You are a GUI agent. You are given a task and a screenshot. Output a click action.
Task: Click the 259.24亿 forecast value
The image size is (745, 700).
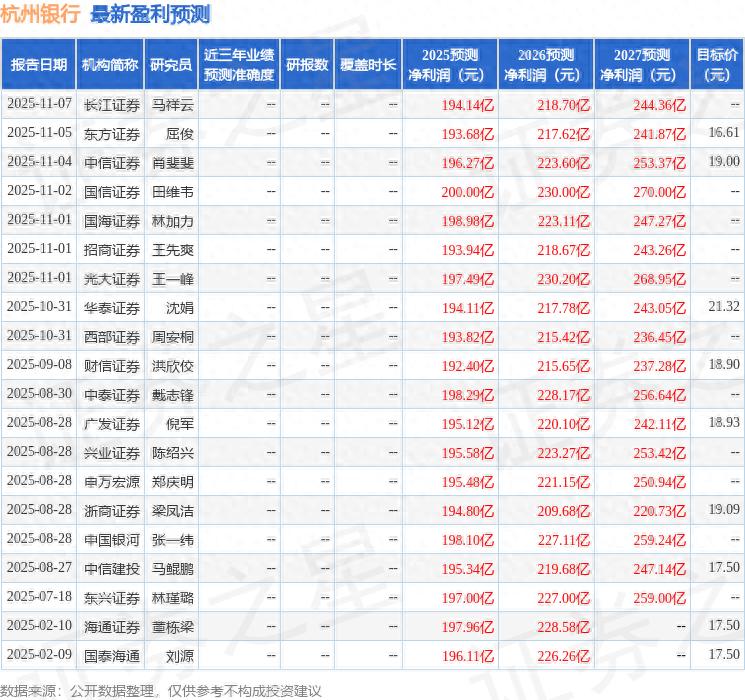659,539
